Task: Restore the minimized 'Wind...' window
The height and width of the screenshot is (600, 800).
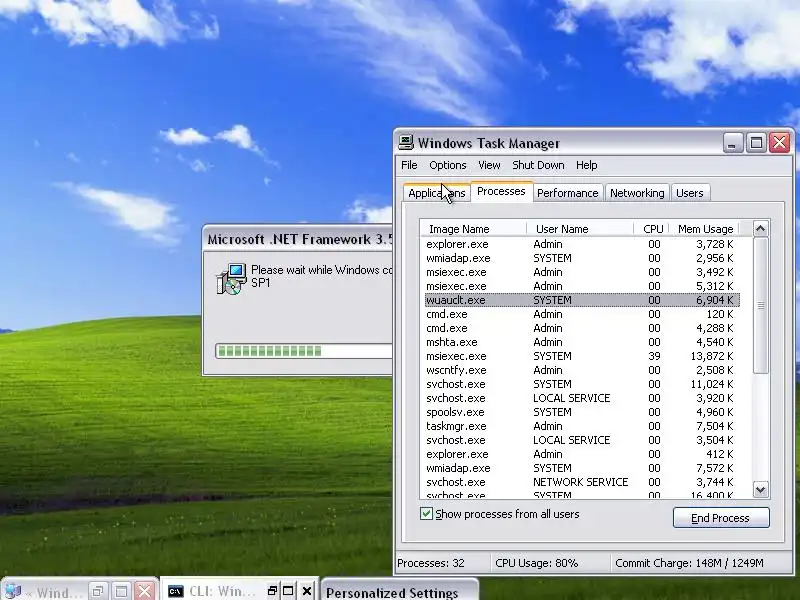Action: pyautogui.click(x=98, y=591)
